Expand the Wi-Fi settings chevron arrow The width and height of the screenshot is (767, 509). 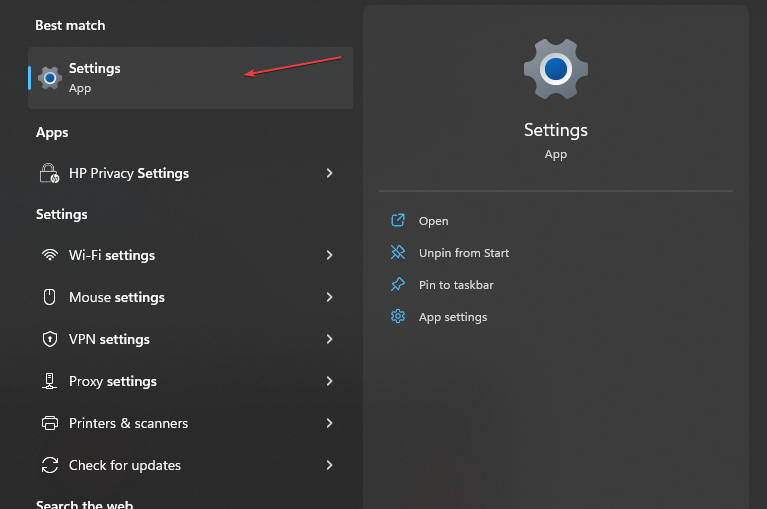[329, 255]
